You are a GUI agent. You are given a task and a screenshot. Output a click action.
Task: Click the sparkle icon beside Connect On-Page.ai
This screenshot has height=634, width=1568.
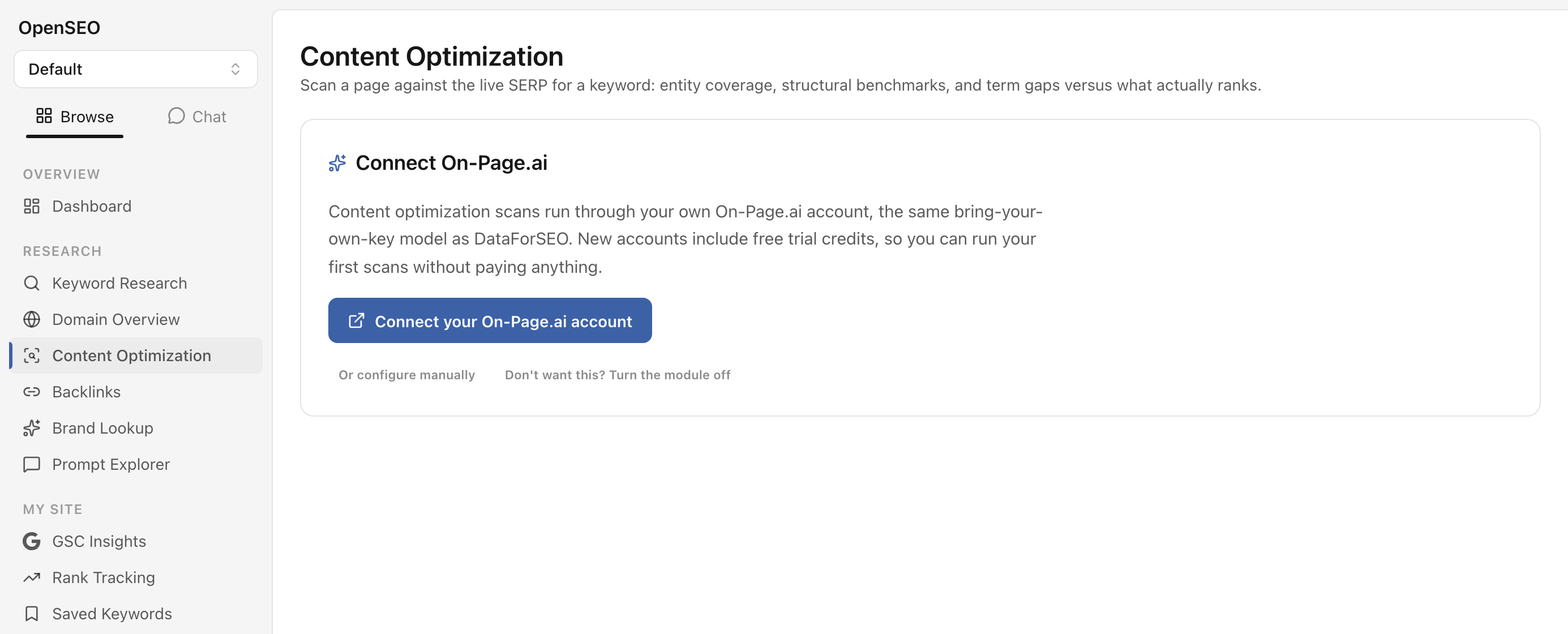337,163
